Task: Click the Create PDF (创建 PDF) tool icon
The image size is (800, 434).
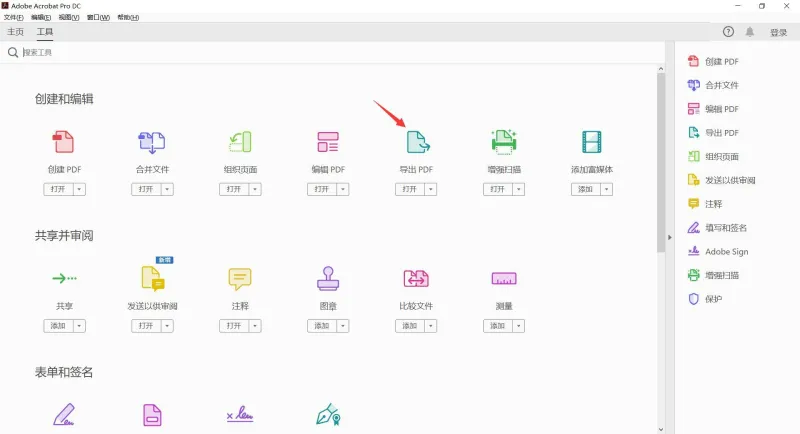Action: [64, 142]
